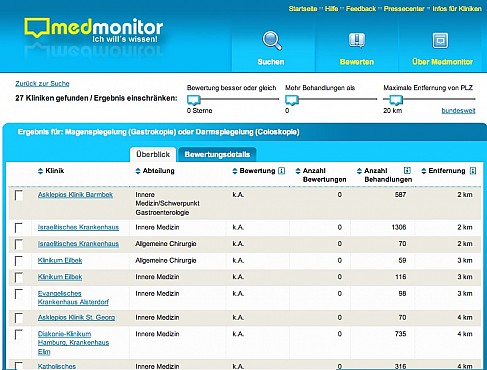Click Über Medmonitor navigation label
The image size is (487, 370).
click(x=443, y=62)
